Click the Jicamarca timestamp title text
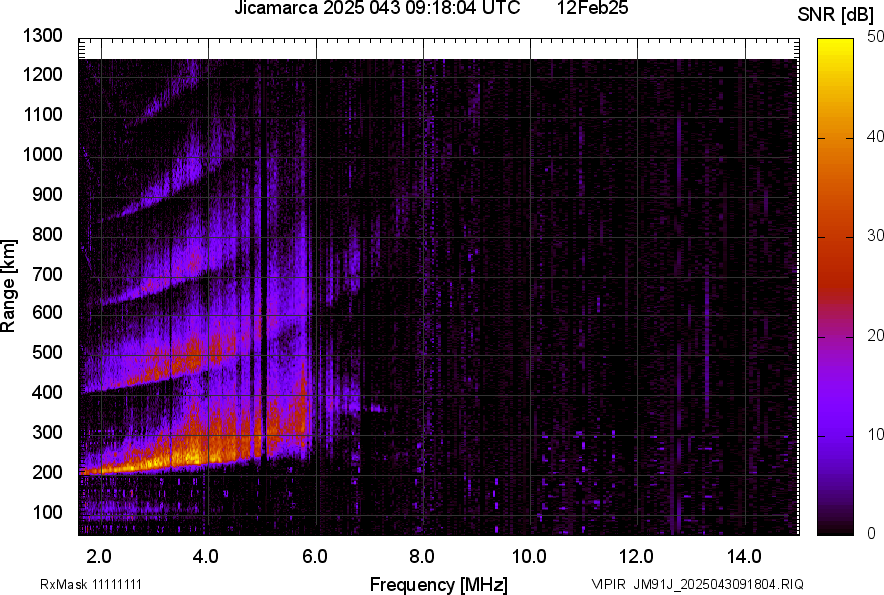The image size is (884, 595). click(x=377, y=9)
